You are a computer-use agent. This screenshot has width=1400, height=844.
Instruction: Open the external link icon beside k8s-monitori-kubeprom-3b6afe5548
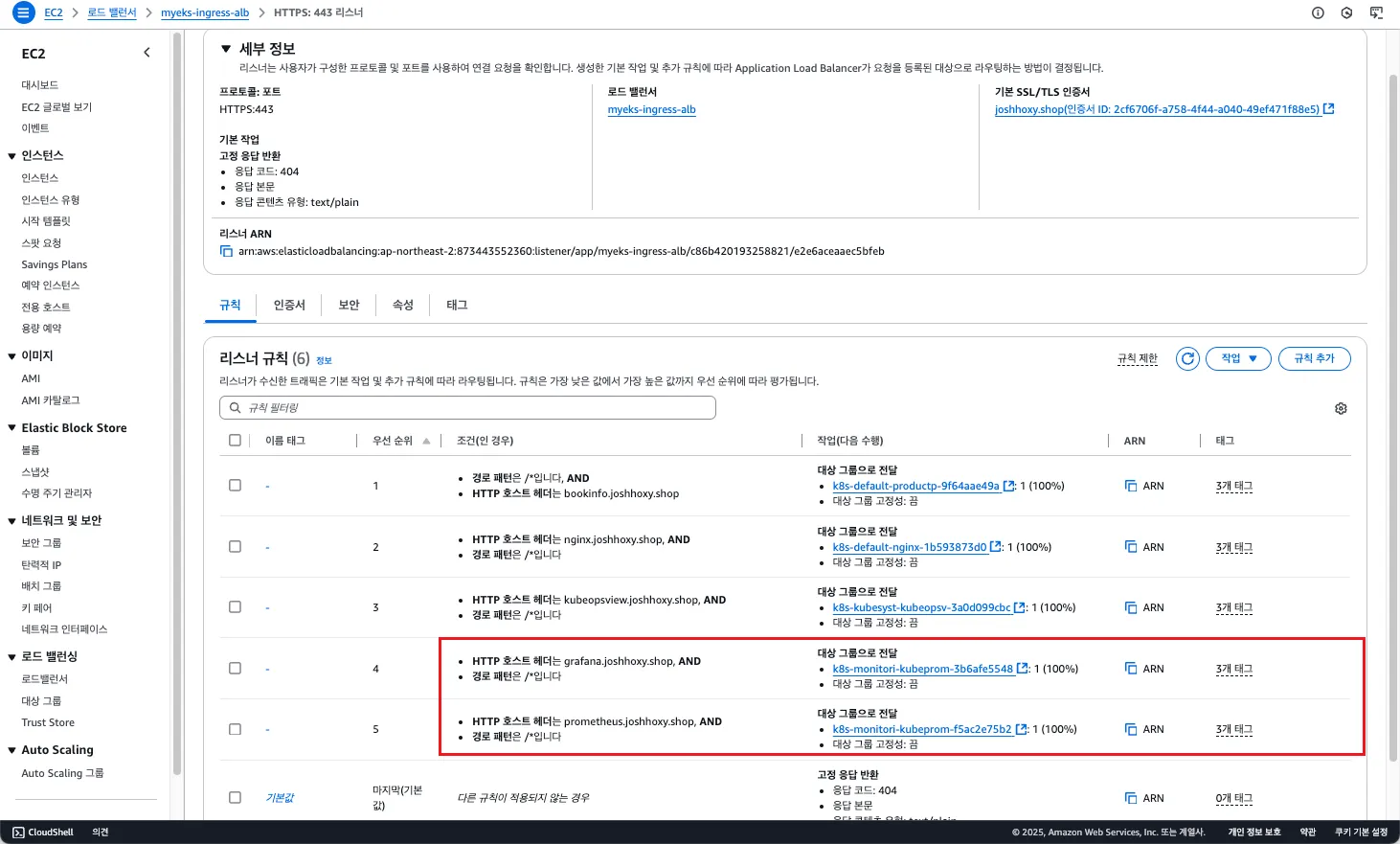click(1022, 669)
